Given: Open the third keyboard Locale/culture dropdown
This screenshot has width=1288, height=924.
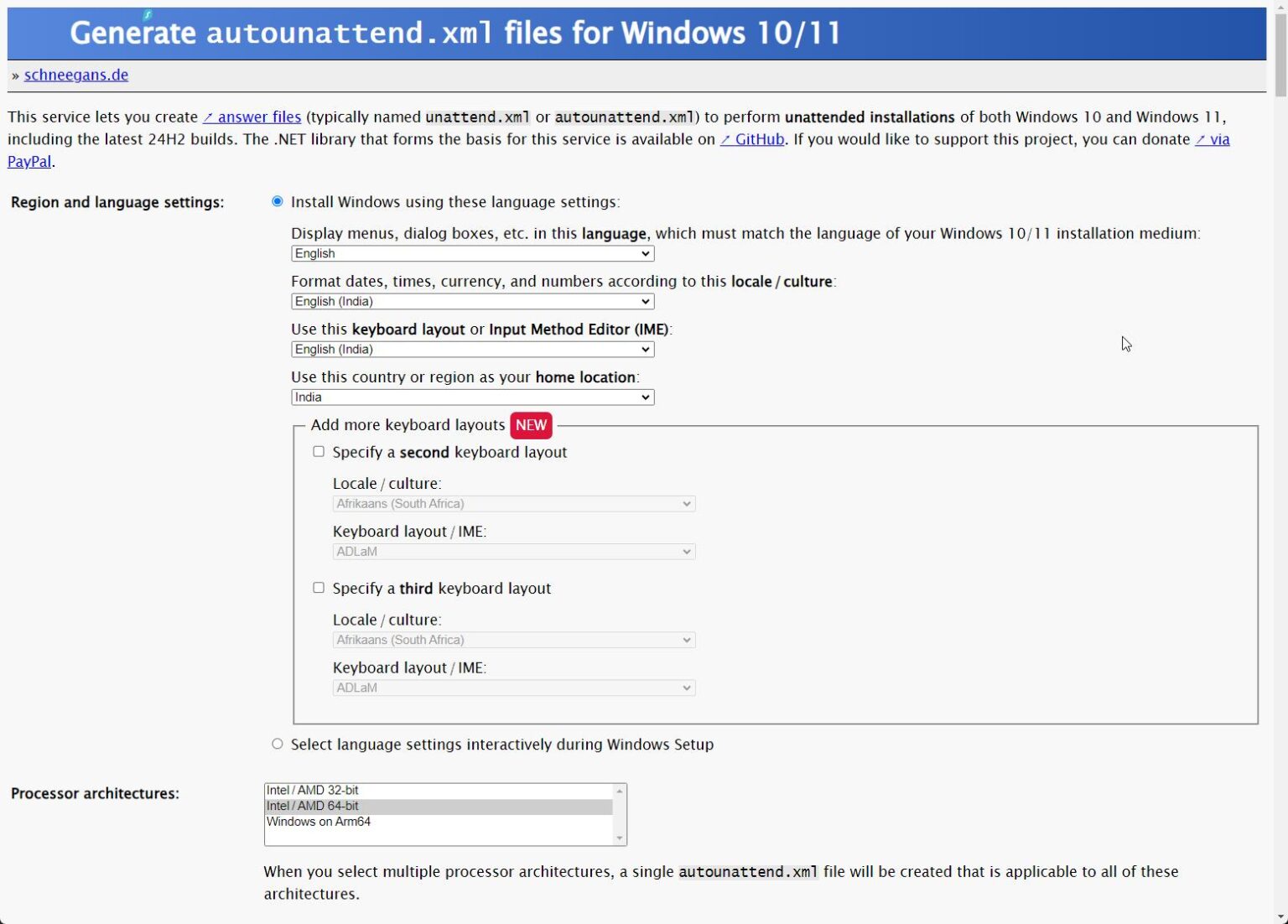Looking at the screenshot, I should pos(513,639).
